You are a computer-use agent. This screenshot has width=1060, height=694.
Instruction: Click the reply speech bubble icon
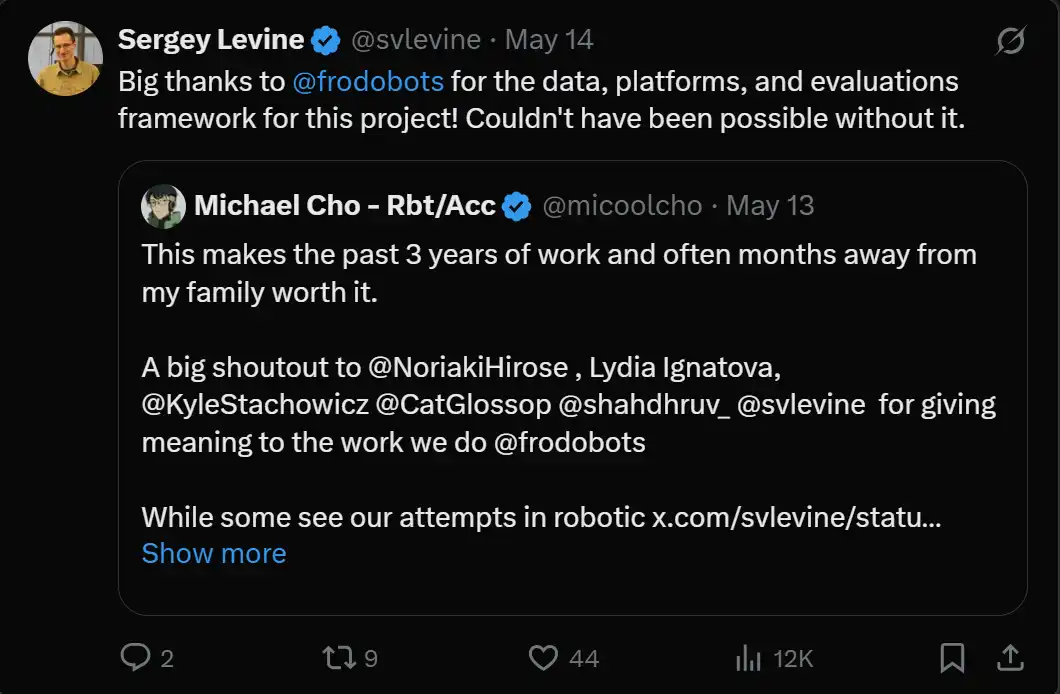pyautogui.click(x=135, y=657)
